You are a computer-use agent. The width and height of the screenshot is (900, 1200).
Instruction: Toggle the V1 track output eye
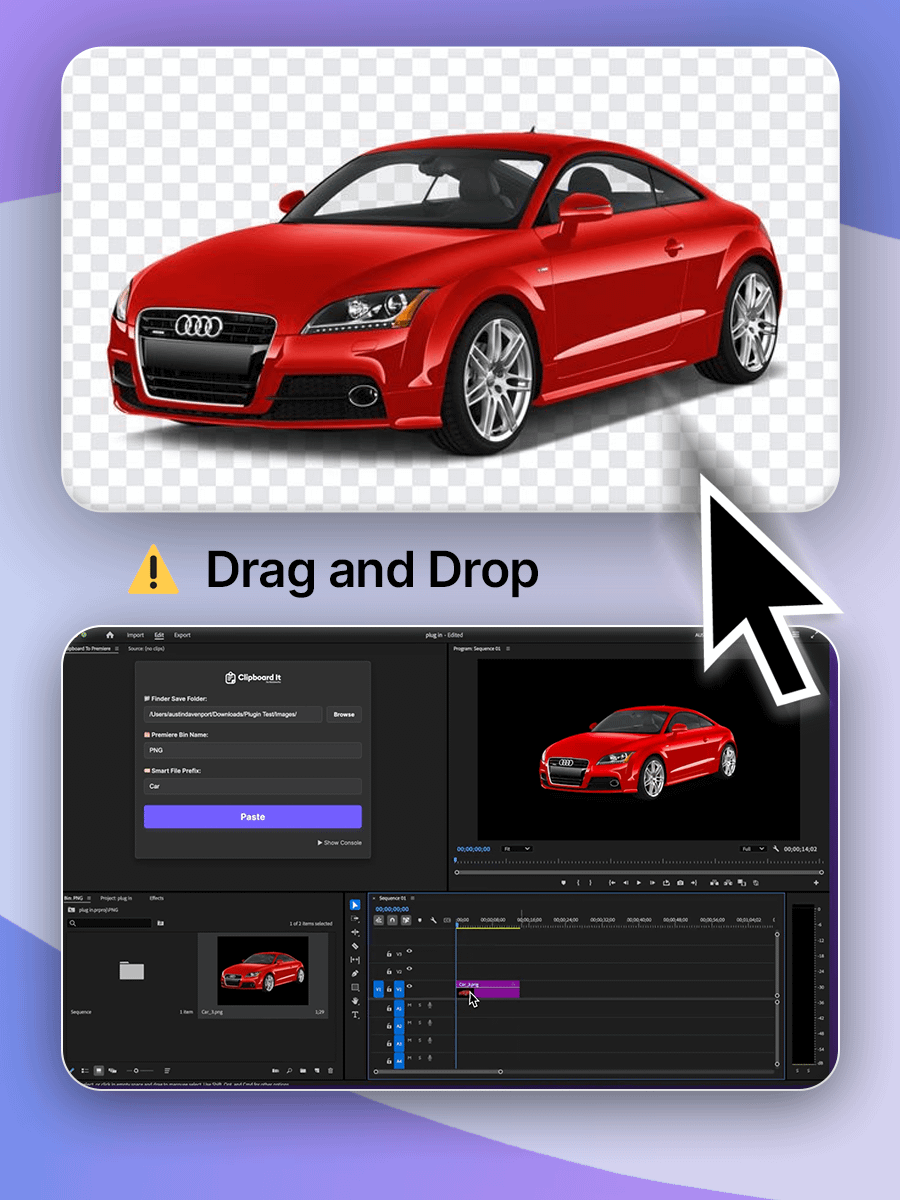click(x=409, y=988)
